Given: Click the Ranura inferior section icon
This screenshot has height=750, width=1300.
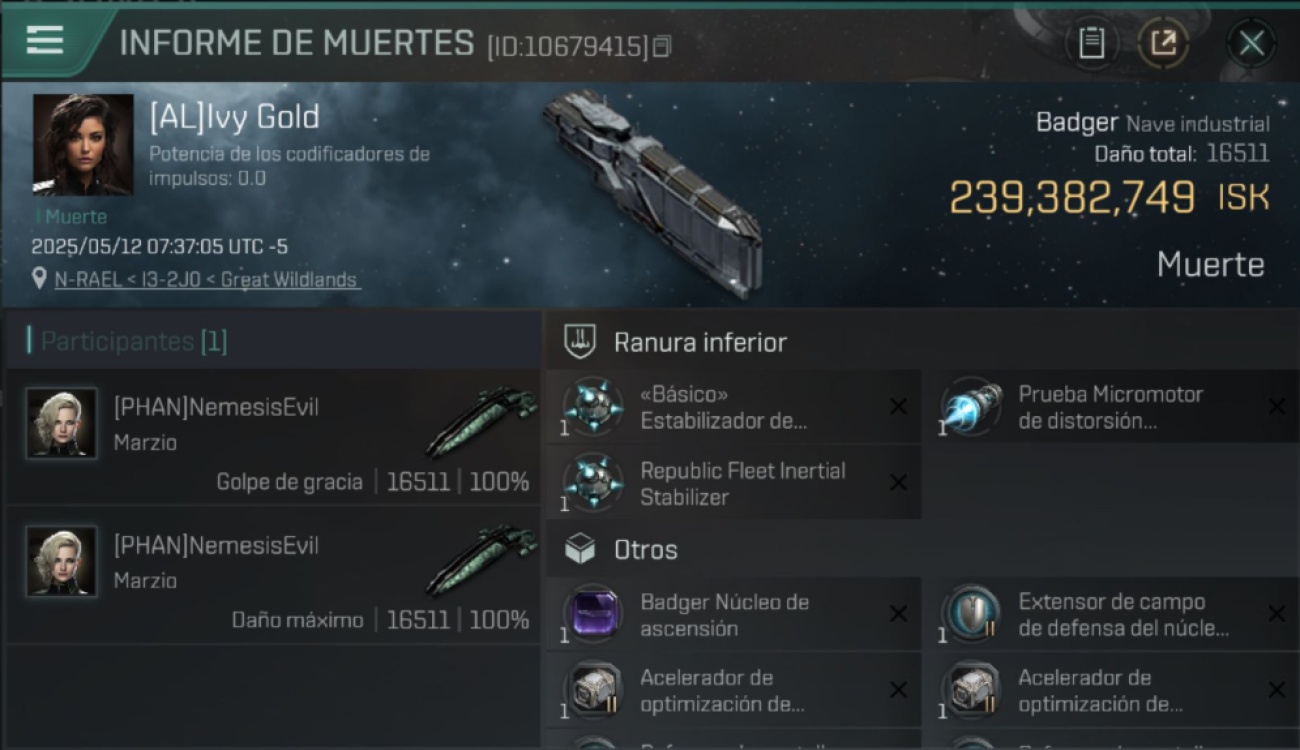Looking at the screenshot, I should click(580, 342).
